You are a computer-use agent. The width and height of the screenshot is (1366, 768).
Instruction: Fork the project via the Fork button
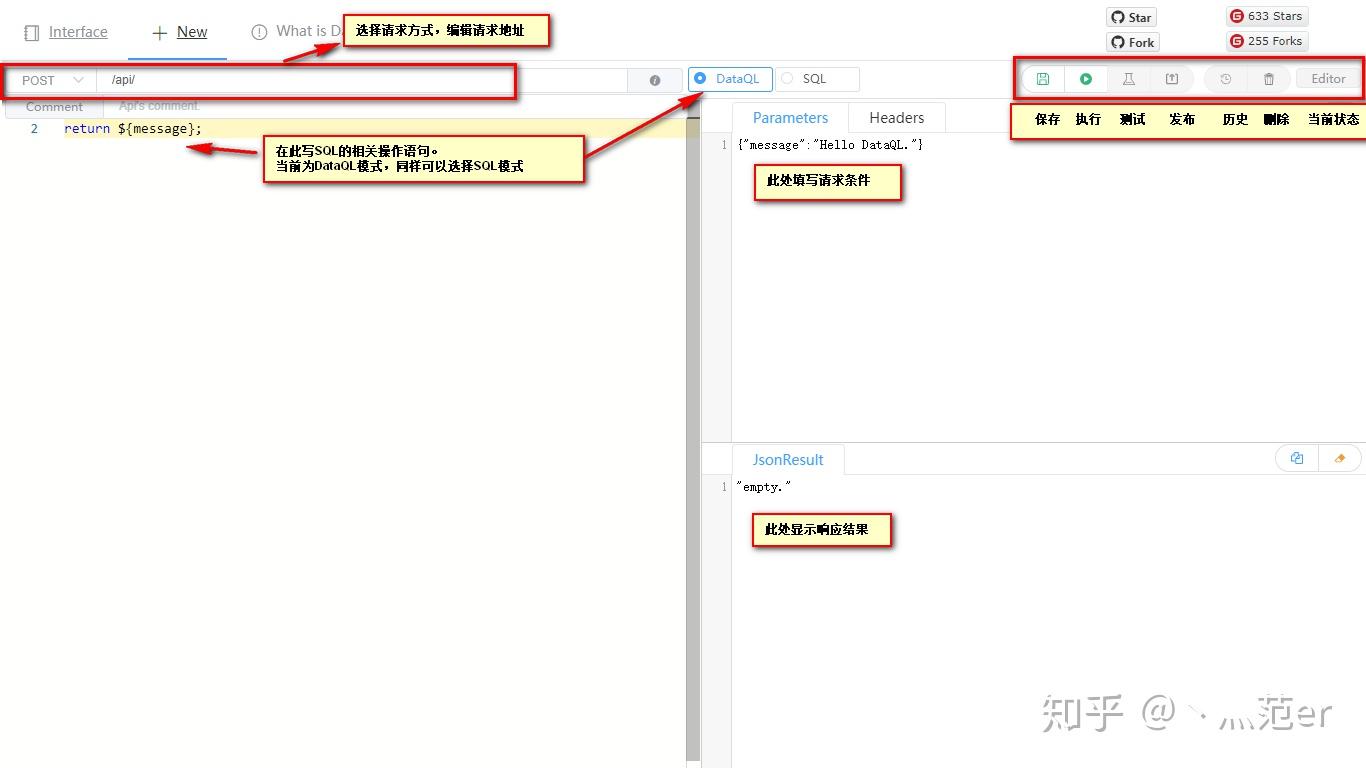(1131, 42)
